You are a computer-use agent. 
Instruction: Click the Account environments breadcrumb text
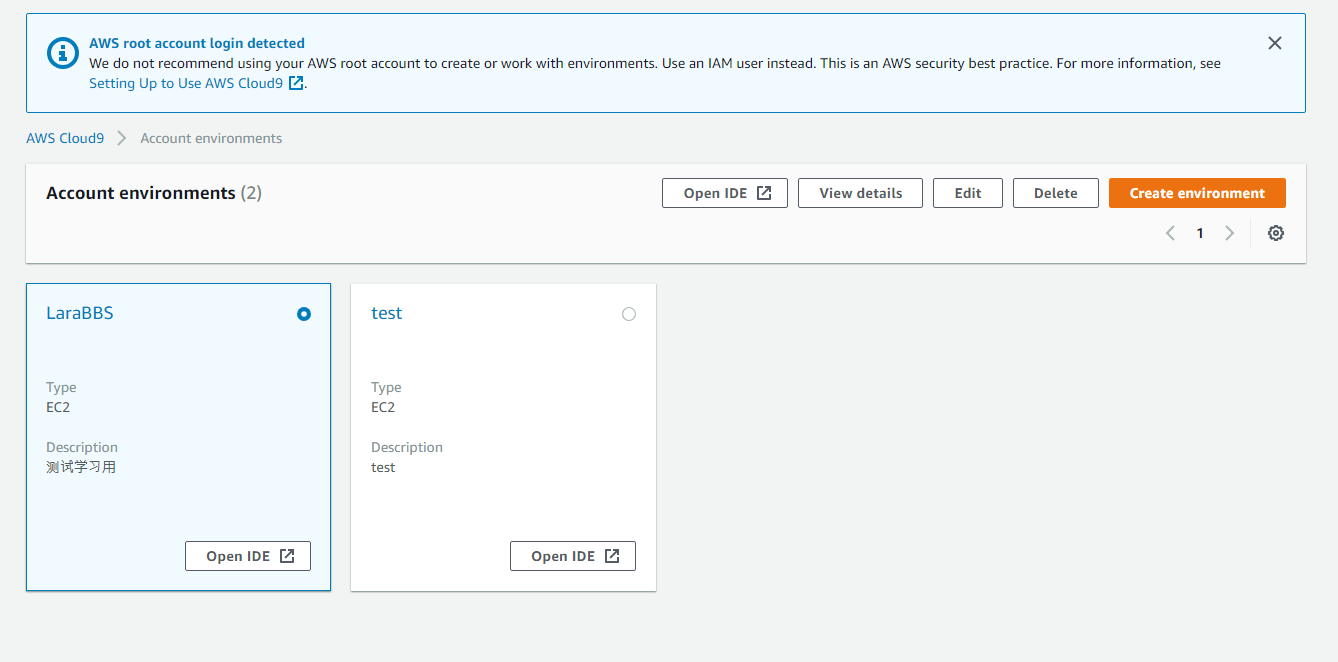(x=211, y=138)
